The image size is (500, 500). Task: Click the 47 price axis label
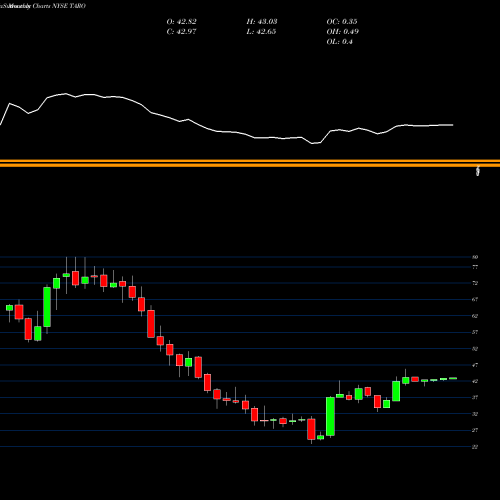475,365
